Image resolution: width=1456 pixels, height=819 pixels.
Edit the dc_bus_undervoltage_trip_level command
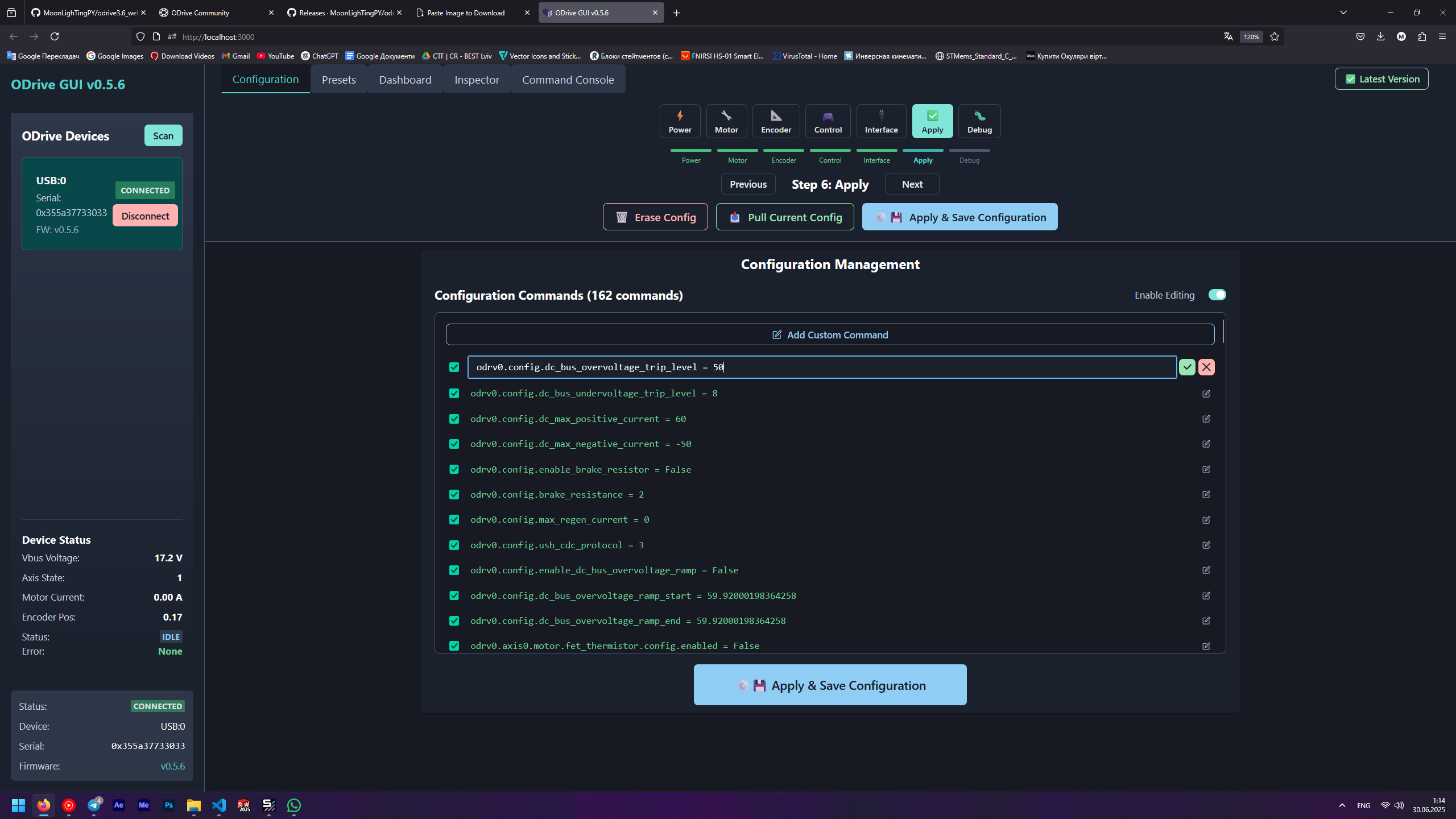tap(1206, 394)
